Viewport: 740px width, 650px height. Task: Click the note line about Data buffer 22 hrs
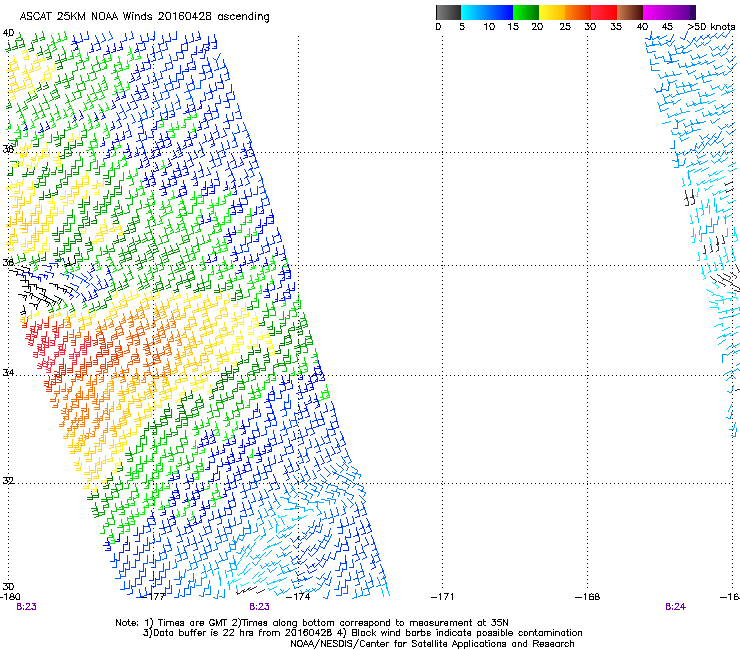point(362,633)
